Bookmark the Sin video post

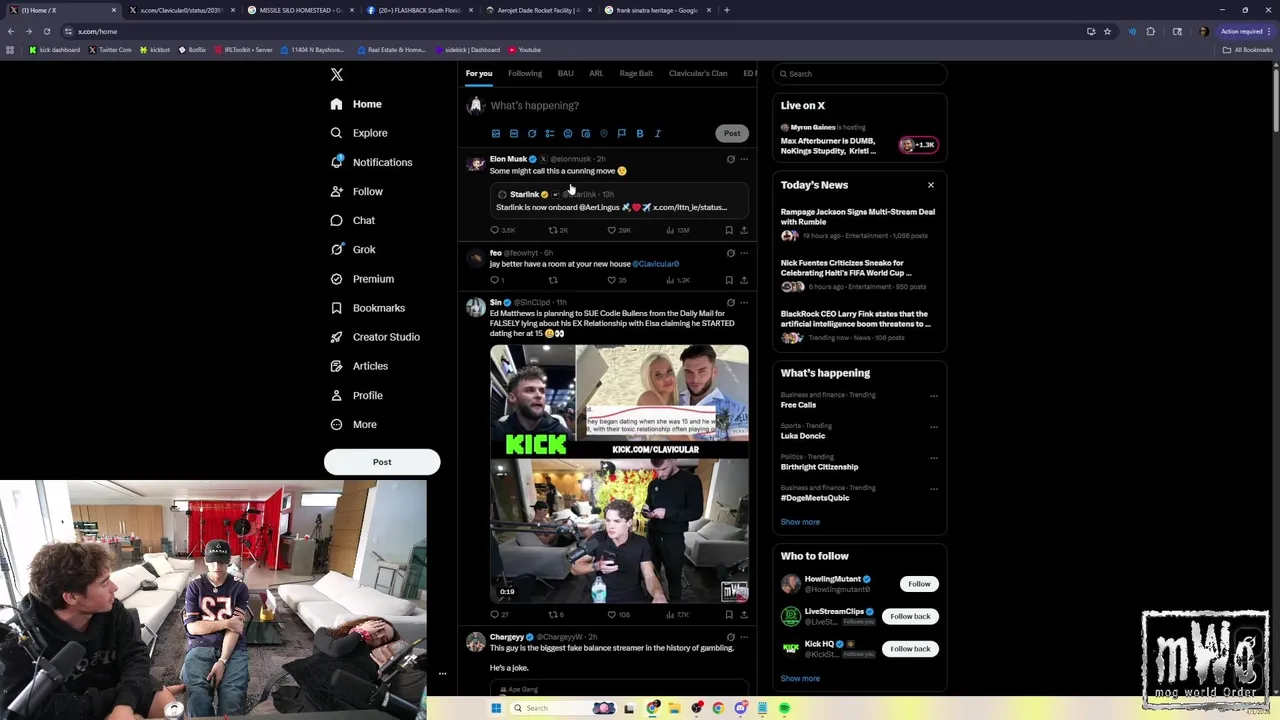point(729,614)
